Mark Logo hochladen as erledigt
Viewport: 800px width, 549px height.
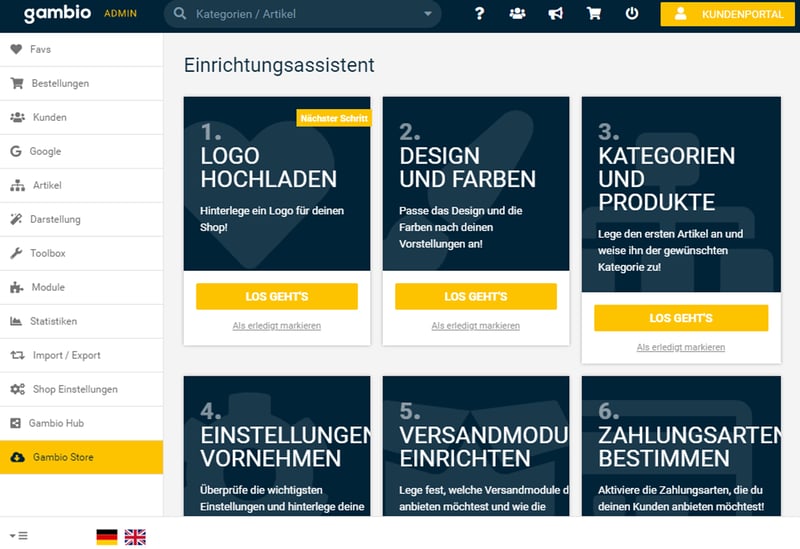click(x=277, y=326)
